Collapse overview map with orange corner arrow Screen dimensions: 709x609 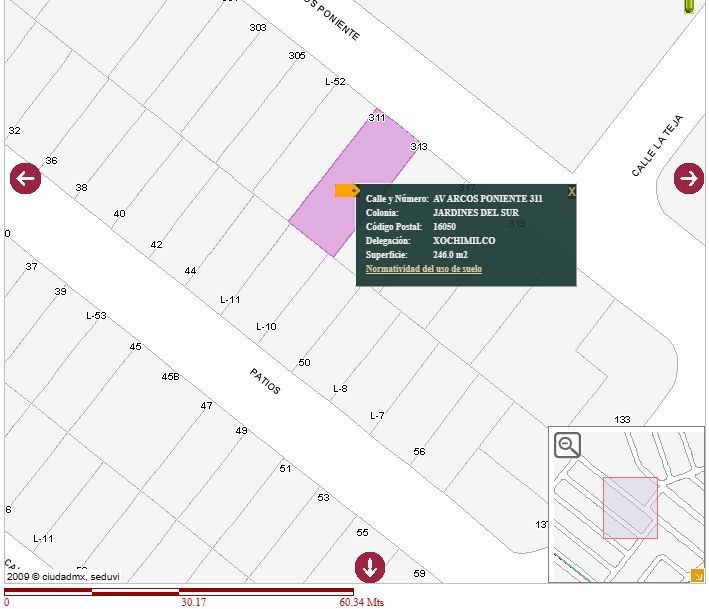tap(697, 576)
